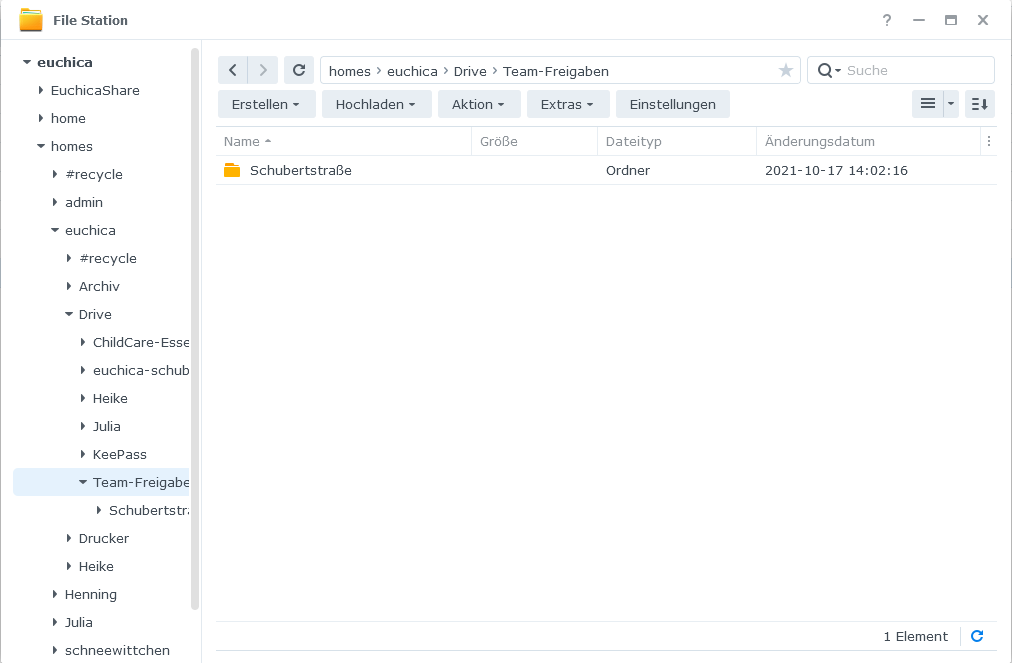Click the help question mark icon

click(x=887, y=20)
